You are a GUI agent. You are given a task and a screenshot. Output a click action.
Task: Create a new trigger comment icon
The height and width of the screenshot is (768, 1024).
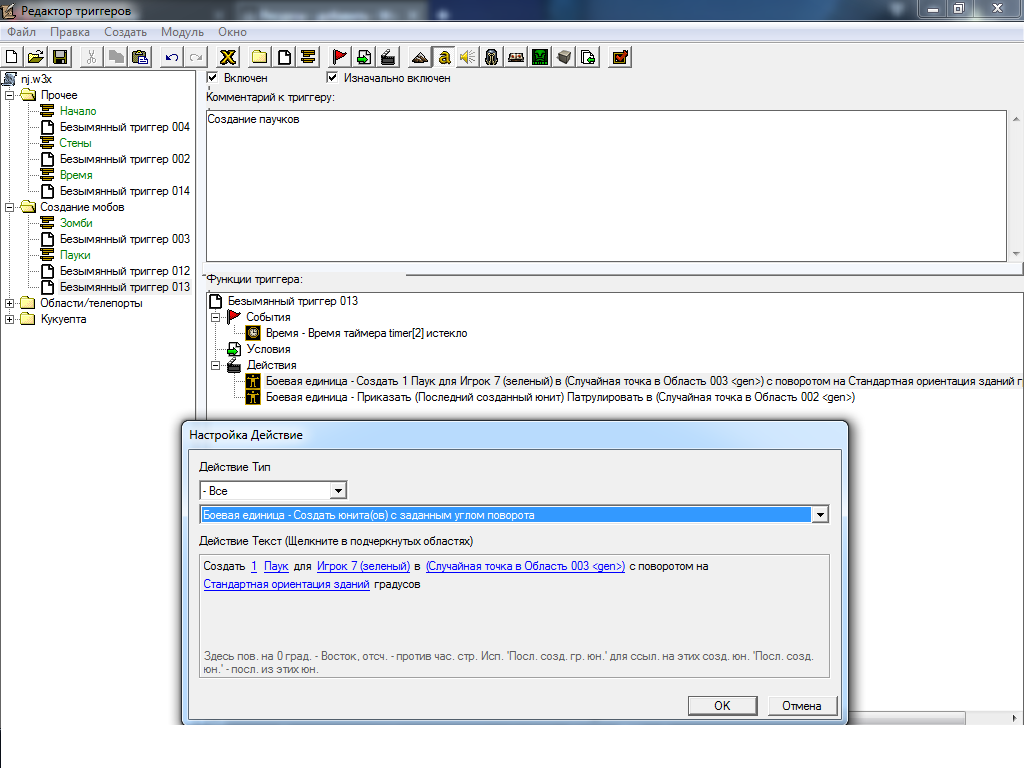pos(308,57)
